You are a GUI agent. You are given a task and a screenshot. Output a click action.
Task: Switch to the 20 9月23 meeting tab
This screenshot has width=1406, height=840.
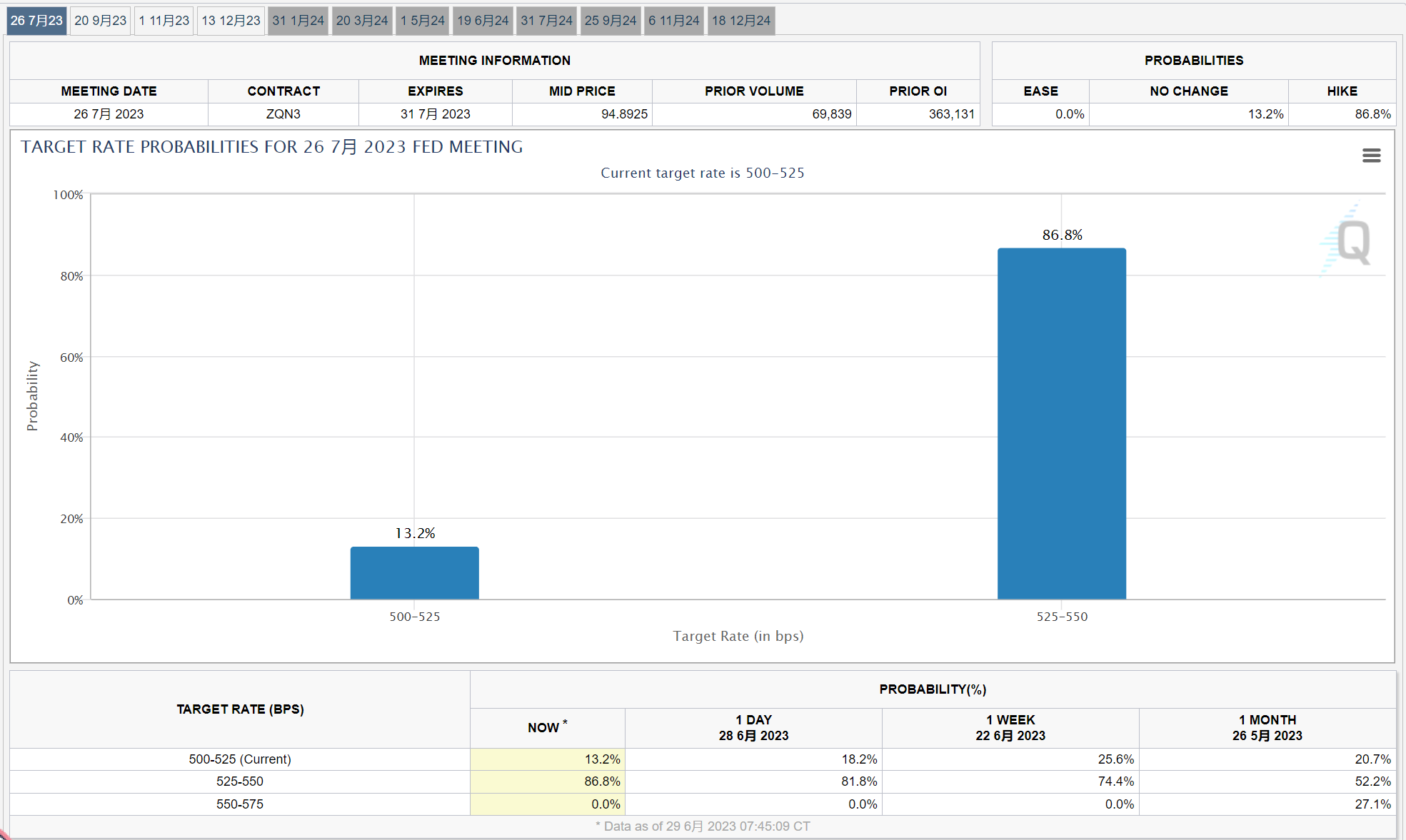pyautogui.click(x=100, y=21)
